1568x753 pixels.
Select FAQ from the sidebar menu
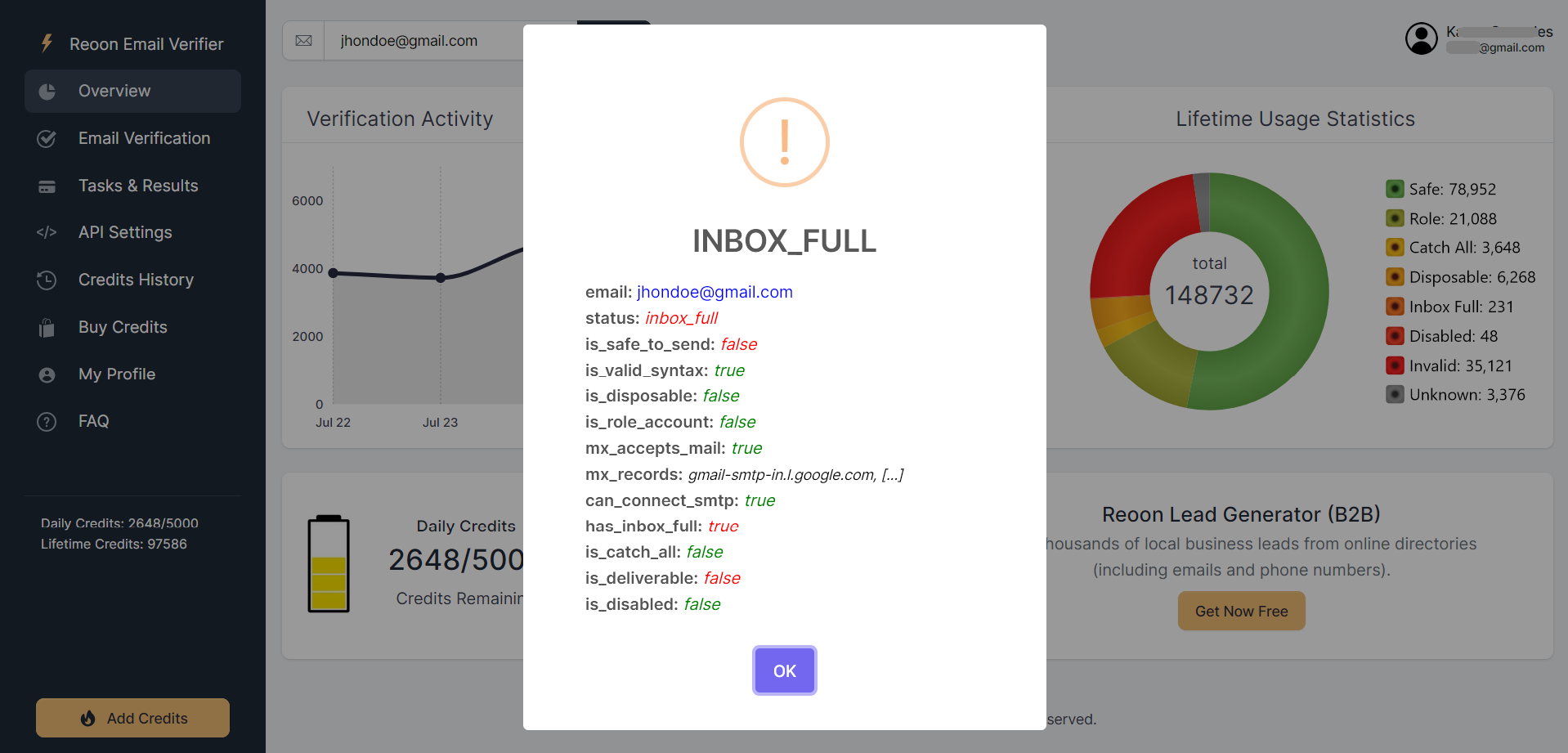tap(94, 421)
